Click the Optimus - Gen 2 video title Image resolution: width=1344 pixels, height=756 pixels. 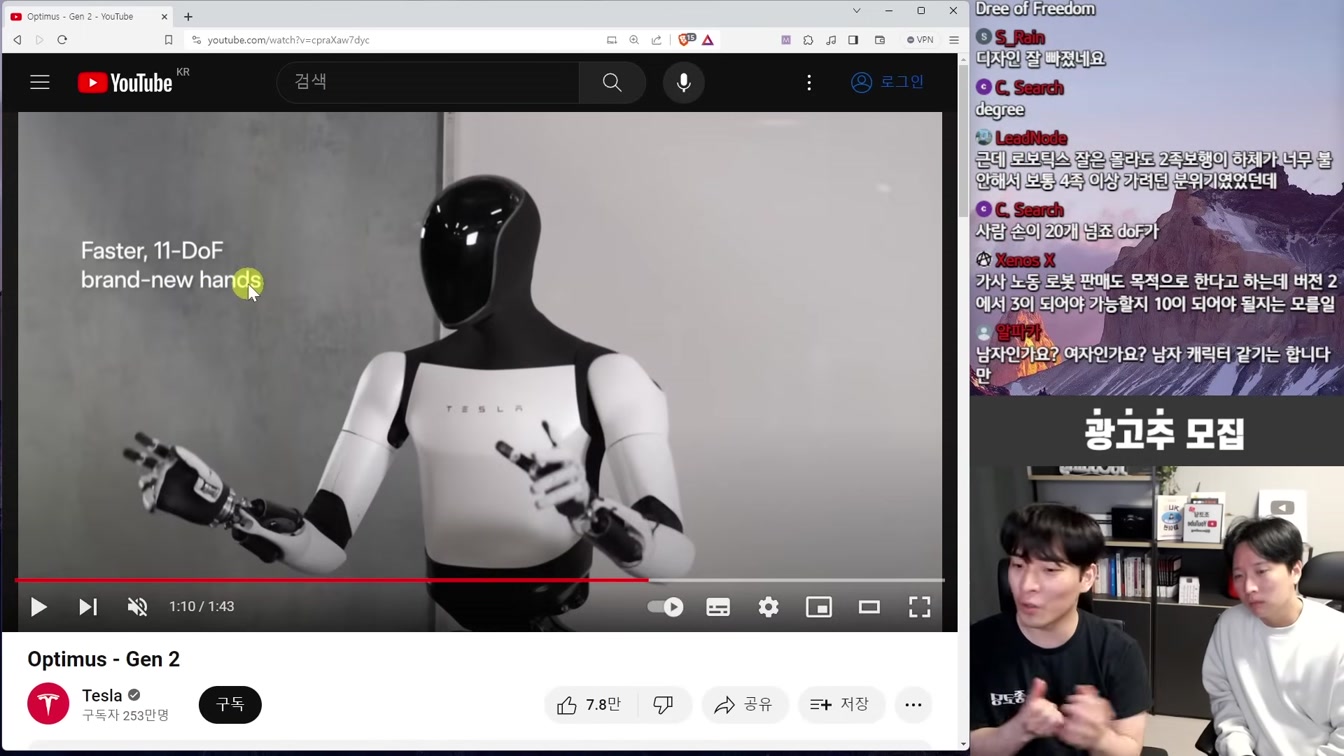pyautogui.click(x=104, y=659)
